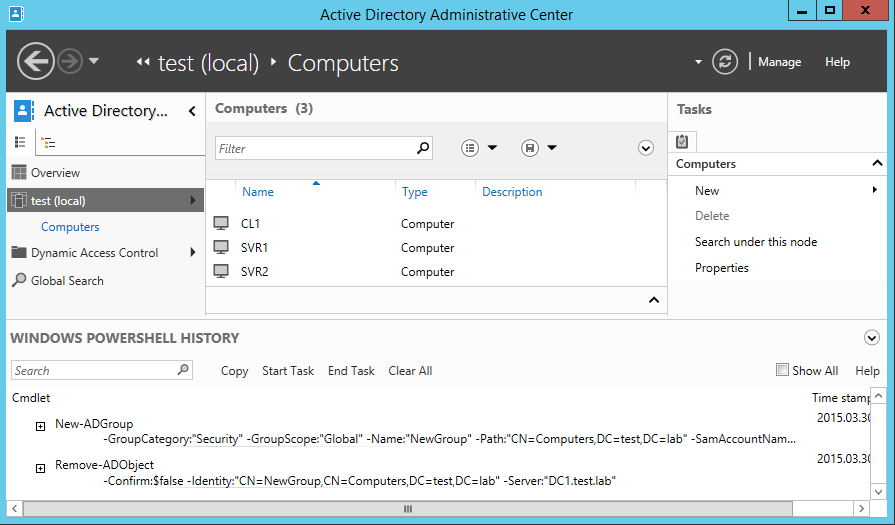Open dropdown arrow next to list options icon
This screenshot has height=525, width=895.
(492, 148)
